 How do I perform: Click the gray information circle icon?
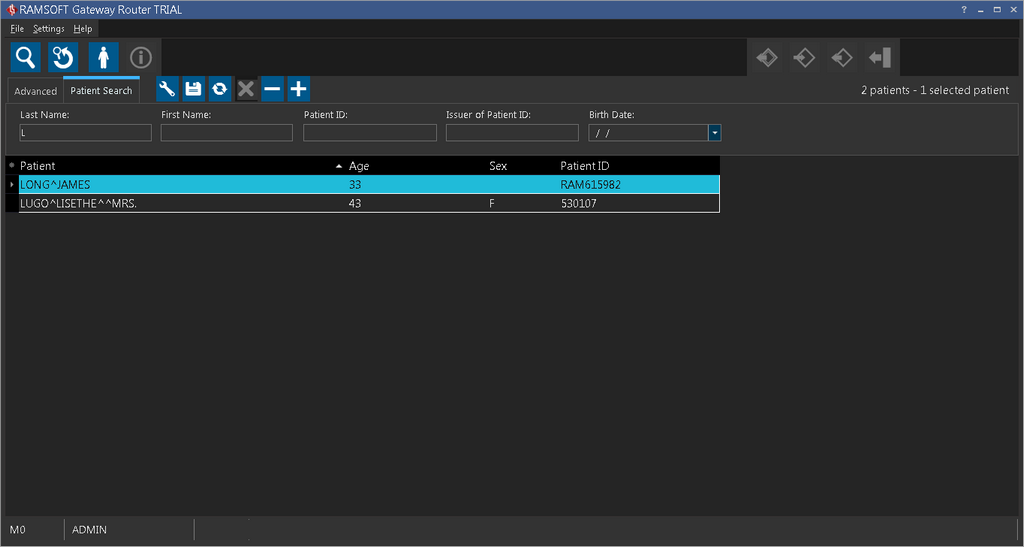[141, 57]
